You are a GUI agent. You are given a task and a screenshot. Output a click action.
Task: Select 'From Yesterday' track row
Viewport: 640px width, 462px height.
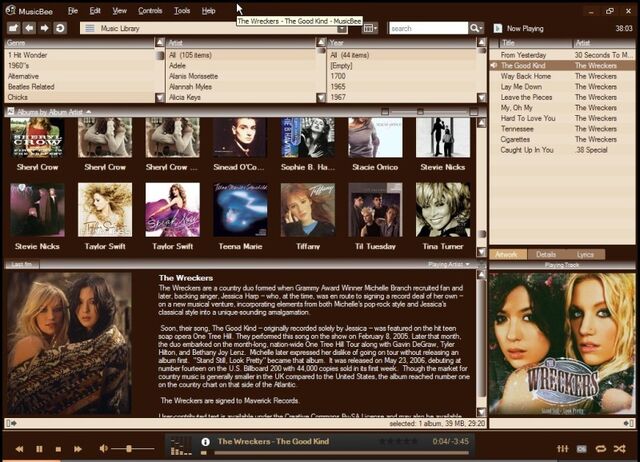coord(562,55)
